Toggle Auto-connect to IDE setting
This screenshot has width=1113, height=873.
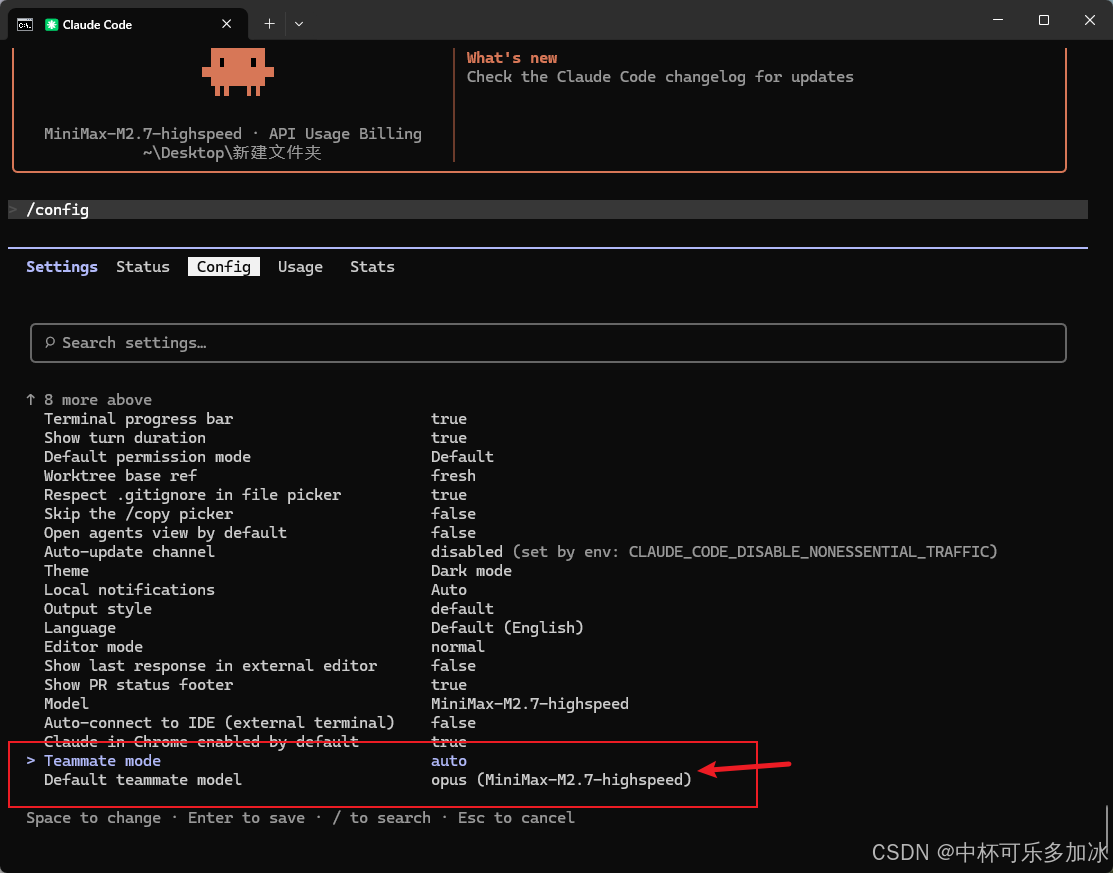(x=260, y=723)
